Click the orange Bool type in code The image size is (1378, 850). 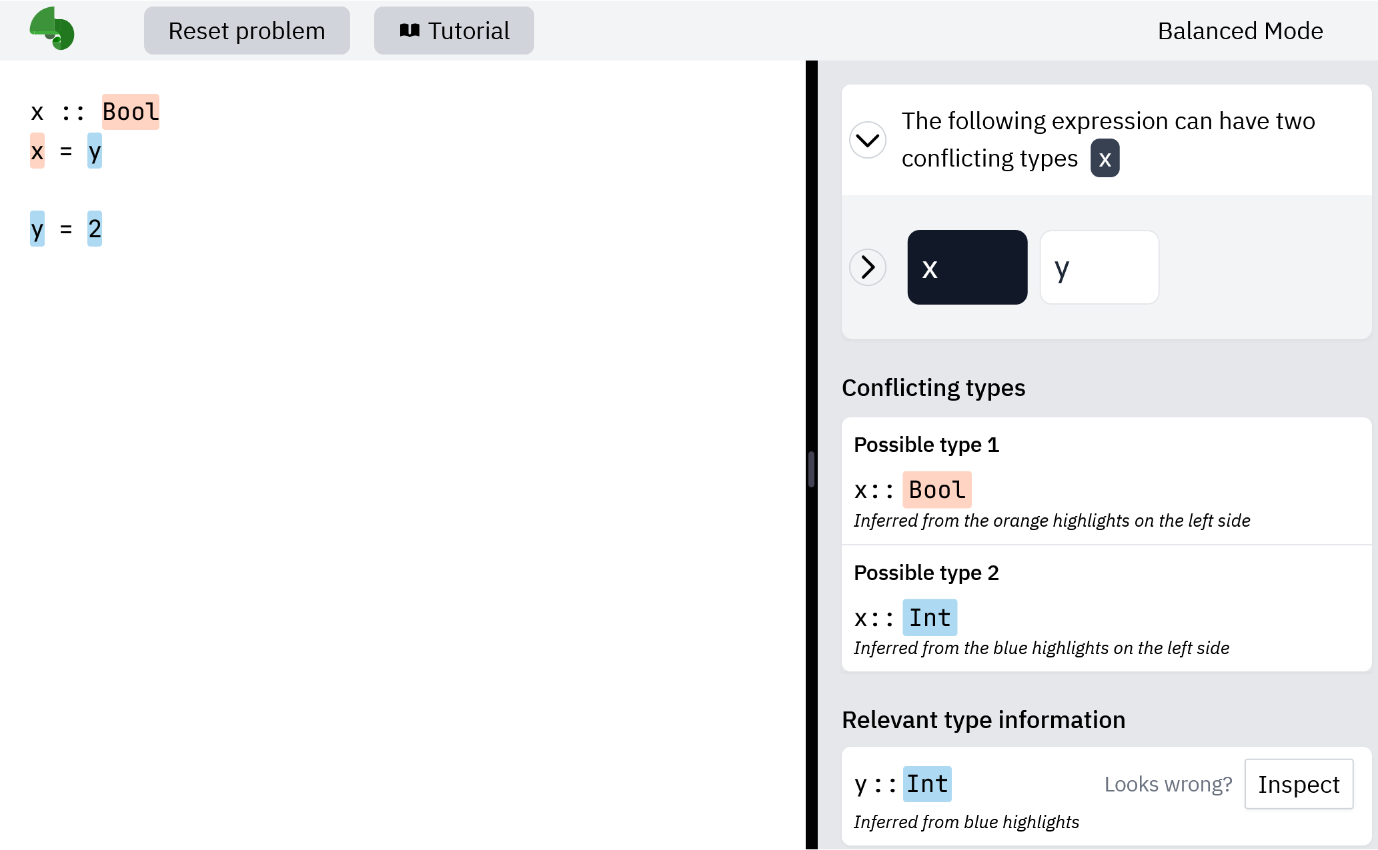(x=131, y=111)
